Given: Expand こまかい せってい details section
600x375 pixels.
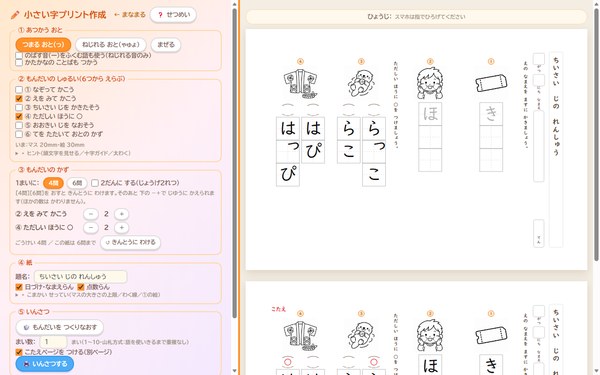Looking at the screenshot, I should click(88, 295).
